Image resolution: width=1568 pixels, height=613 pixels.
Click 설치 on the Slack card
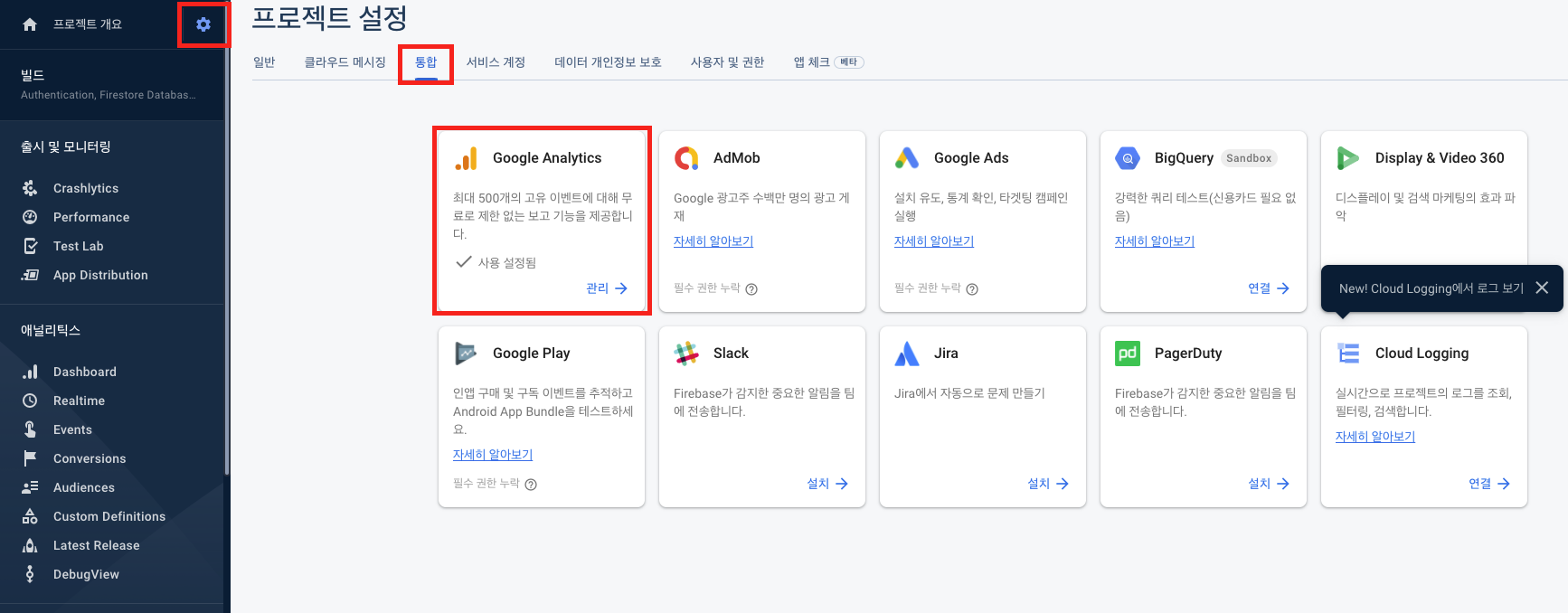click(x=827, y=484)
